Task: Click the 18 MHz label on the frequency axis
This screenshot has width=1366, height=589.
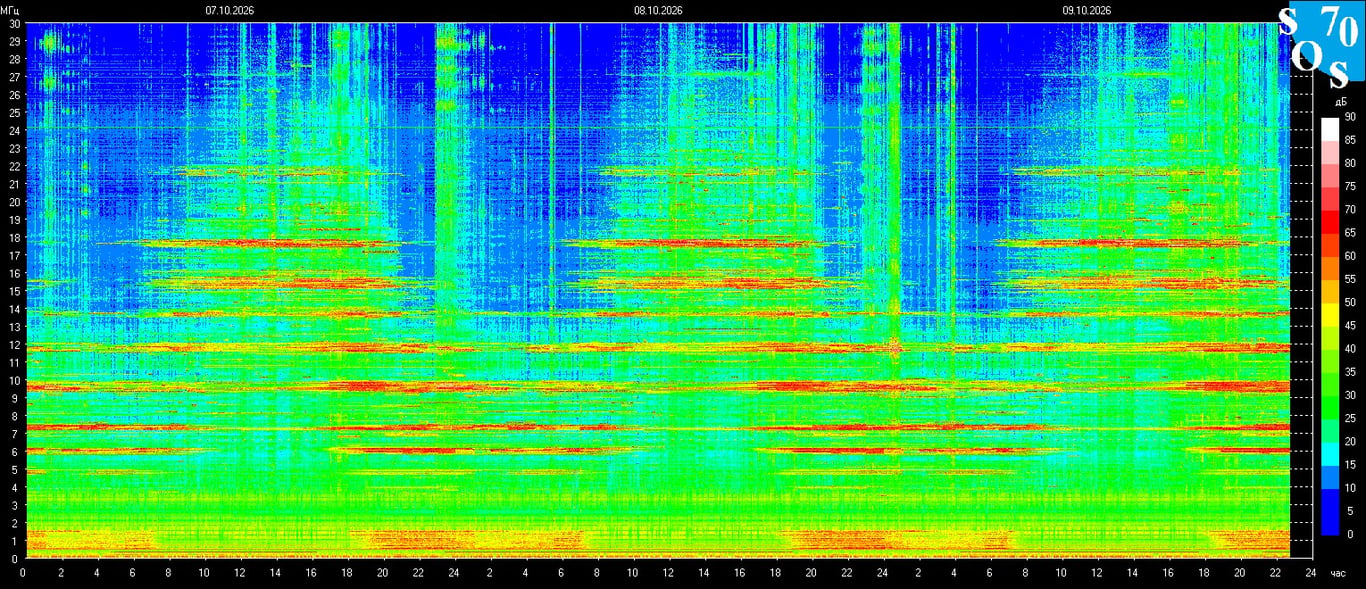Action: tap(14, 238)
